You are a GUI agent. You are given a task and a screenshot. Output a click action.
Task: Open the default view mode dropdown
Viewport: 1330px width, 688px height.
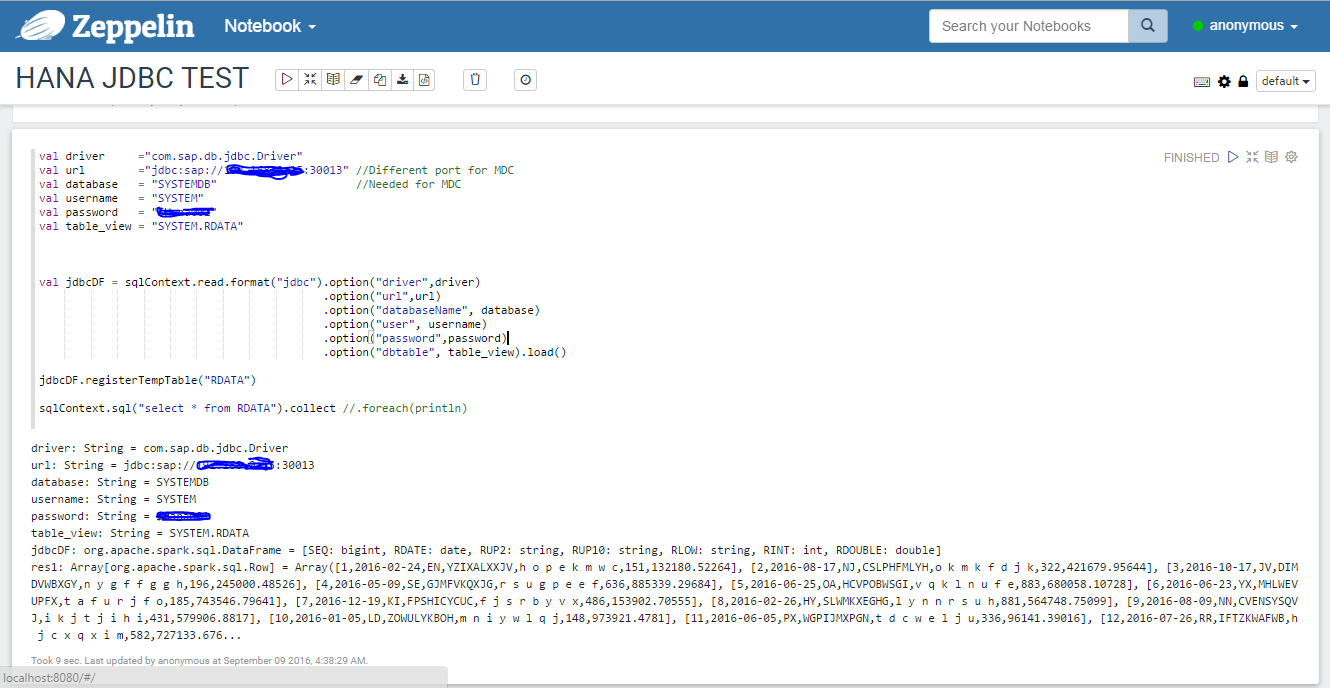tap(1286, 81)
